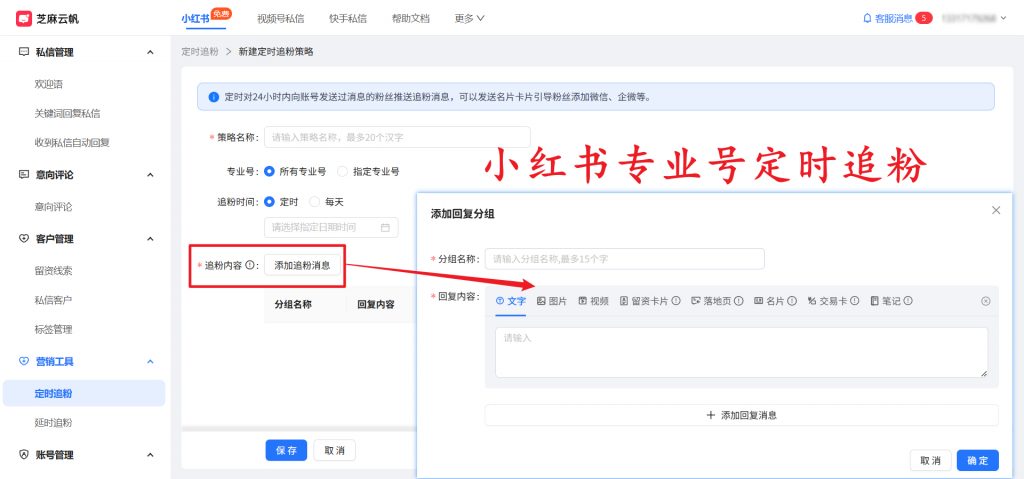Select the 笔记 reply type tab
1024x479 pixels.
click(886, 301)
